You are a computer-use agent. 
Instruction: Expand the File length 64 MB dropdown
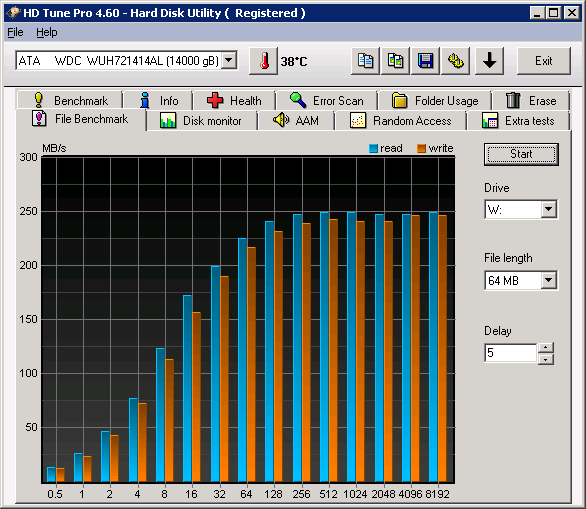point(549,280)
